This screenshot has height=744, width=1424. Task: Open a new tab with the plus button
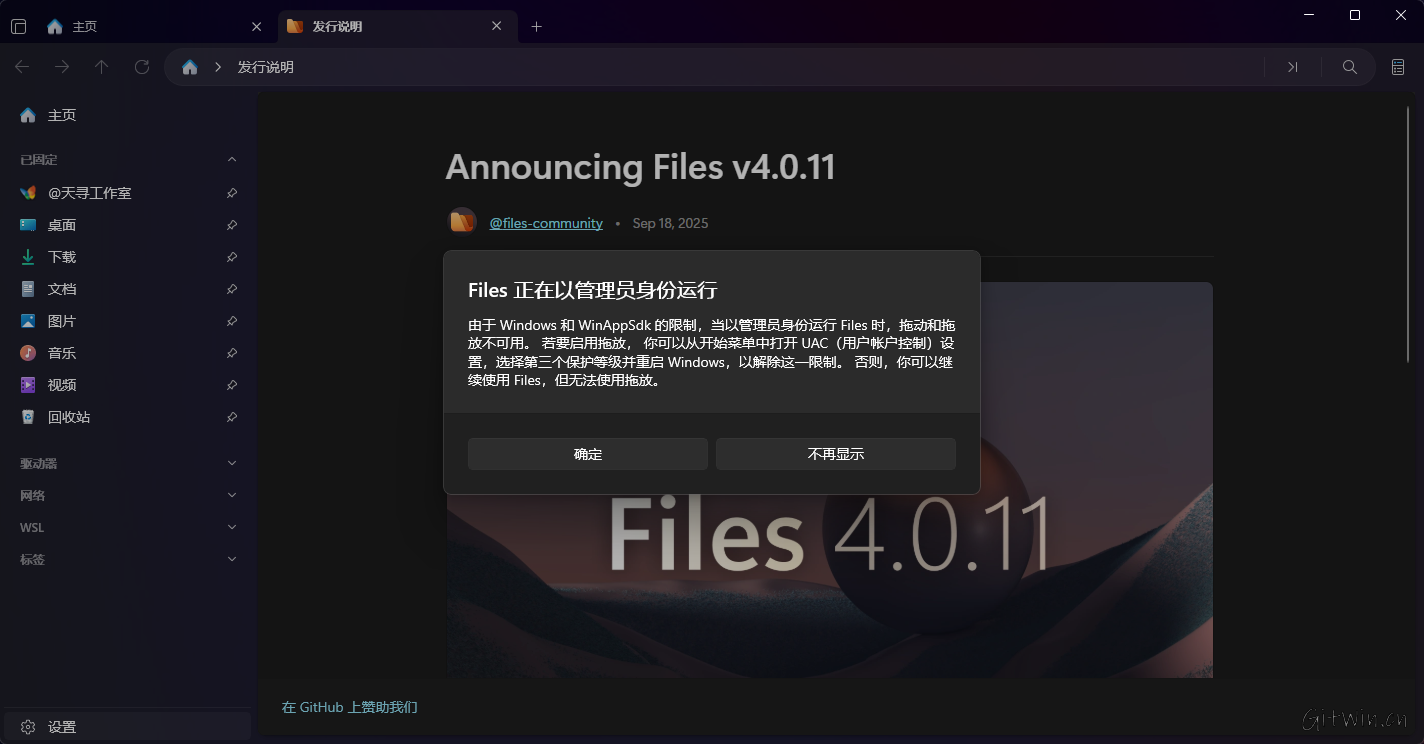537,26
